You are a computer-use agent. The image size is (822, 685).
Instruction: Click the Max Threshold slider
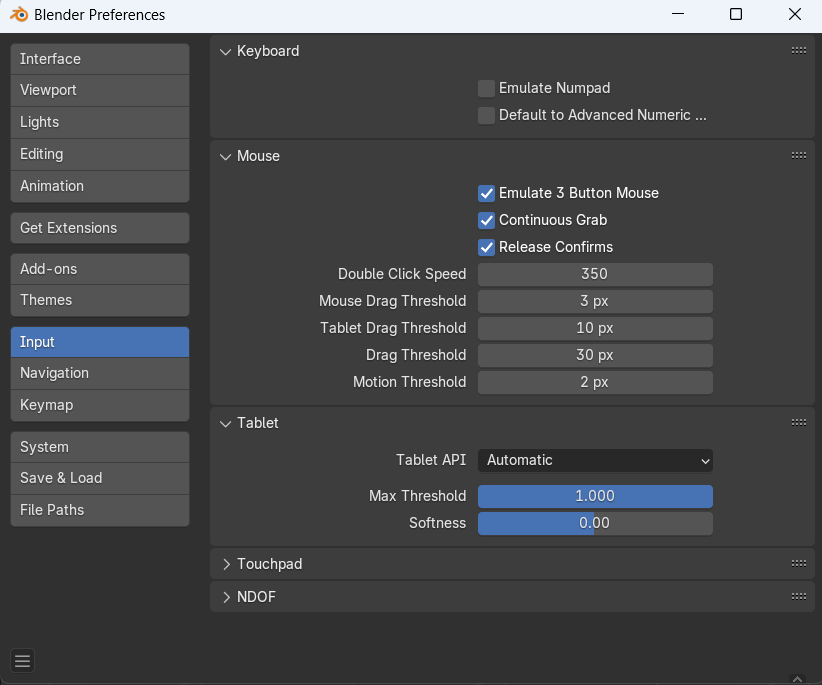point(595,496)
